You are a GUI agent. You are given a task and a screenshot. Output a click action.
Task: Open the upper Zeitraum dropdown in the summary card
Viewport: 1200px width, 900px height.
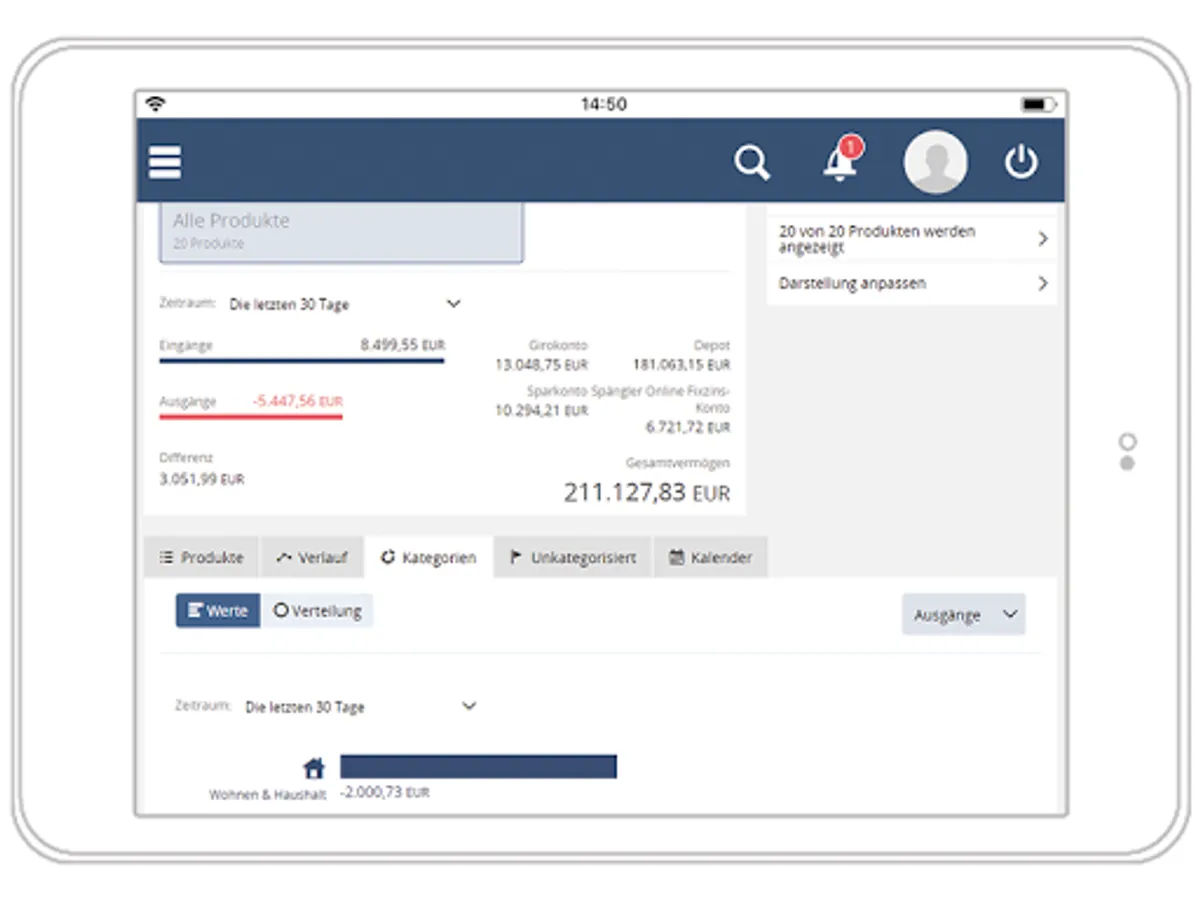344,304
